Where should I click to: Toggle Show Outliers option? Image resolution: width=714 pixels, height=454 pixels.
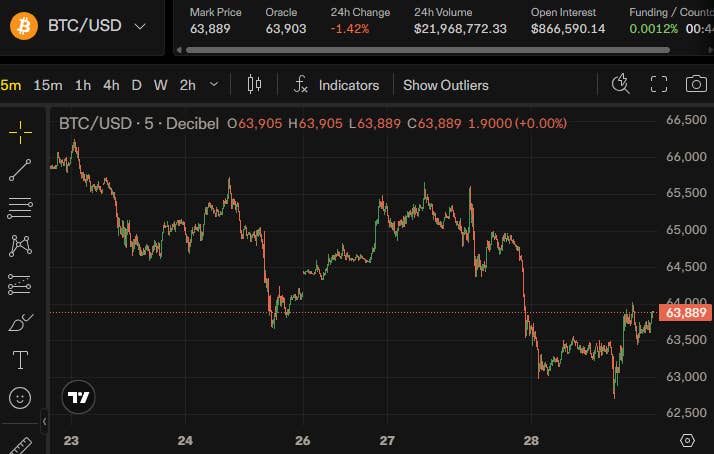pyautogui.click(x=445, y=85)
